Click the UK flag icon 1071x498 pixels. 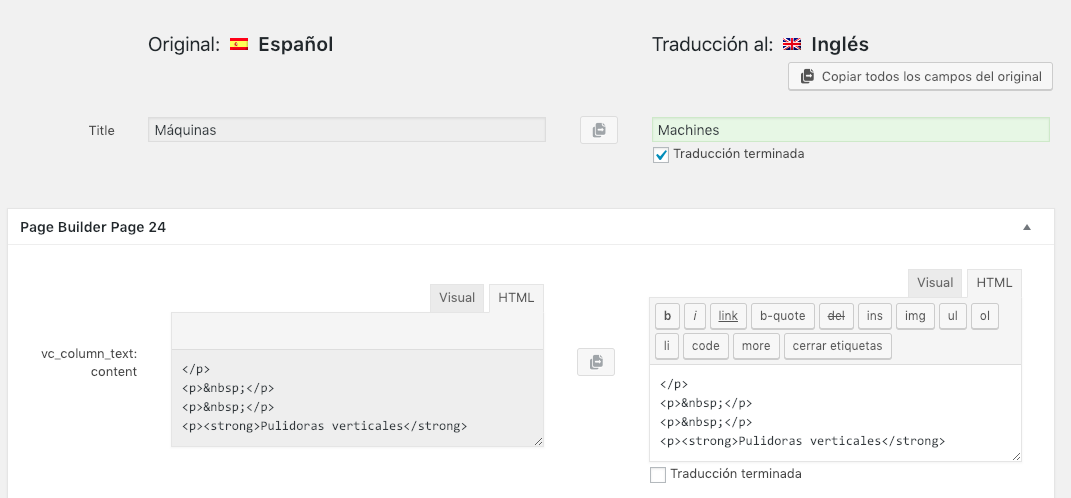click(x=792, y=45)
